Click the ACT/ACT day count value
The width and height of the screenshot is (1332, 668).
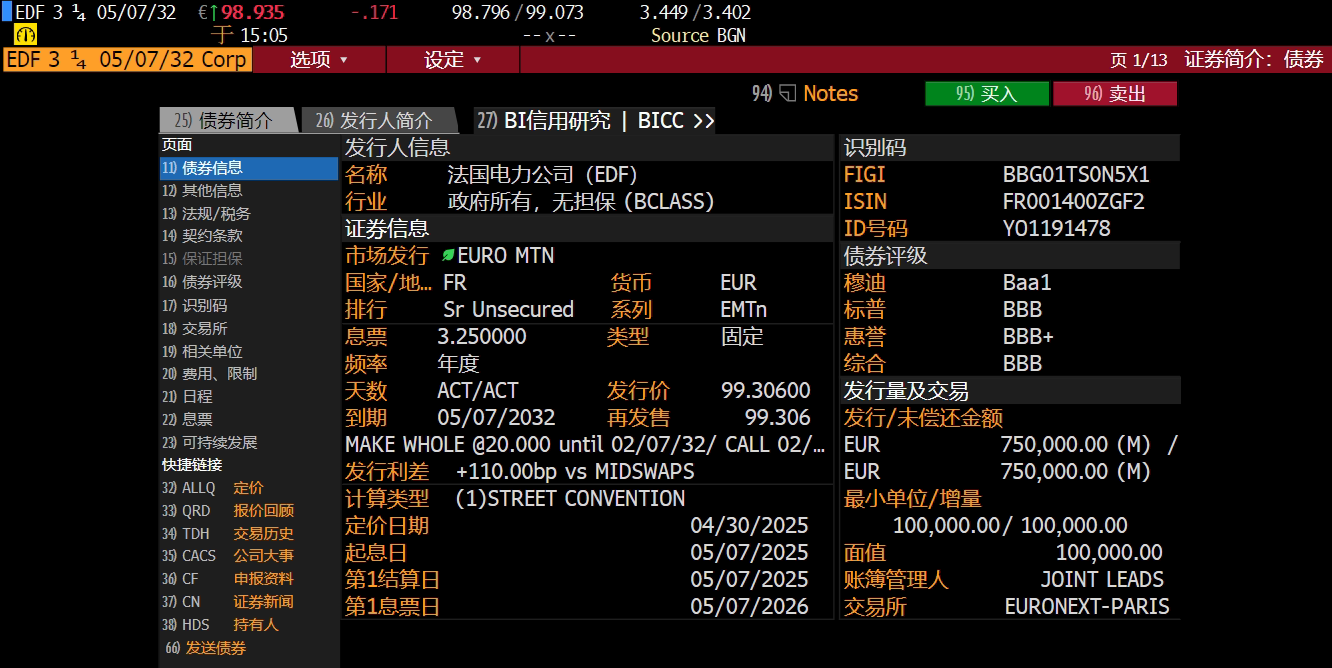tap(478, 391)
